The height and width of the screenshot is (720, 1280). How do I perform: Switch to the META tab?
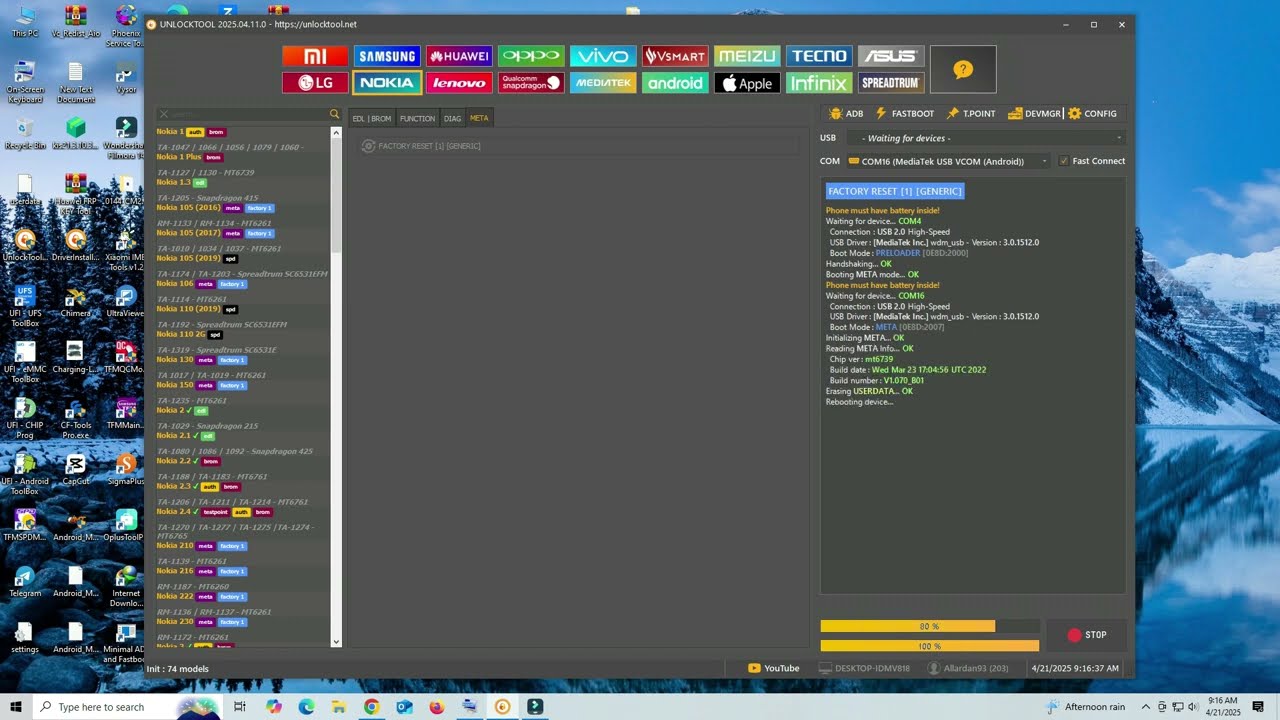[x=479, y=118]
